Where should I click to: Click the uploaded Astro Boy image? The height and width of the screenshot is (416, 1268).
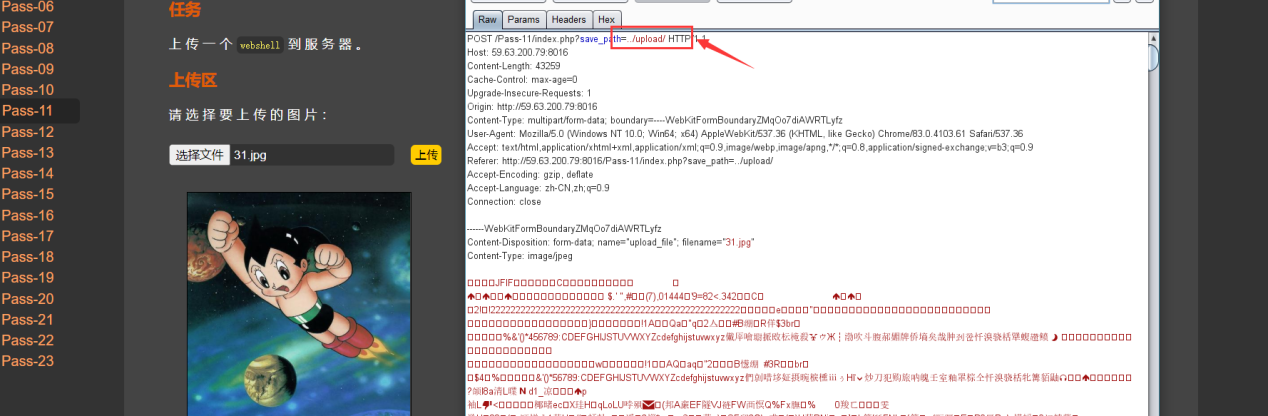pyautogui.click(x=299, y=304)
